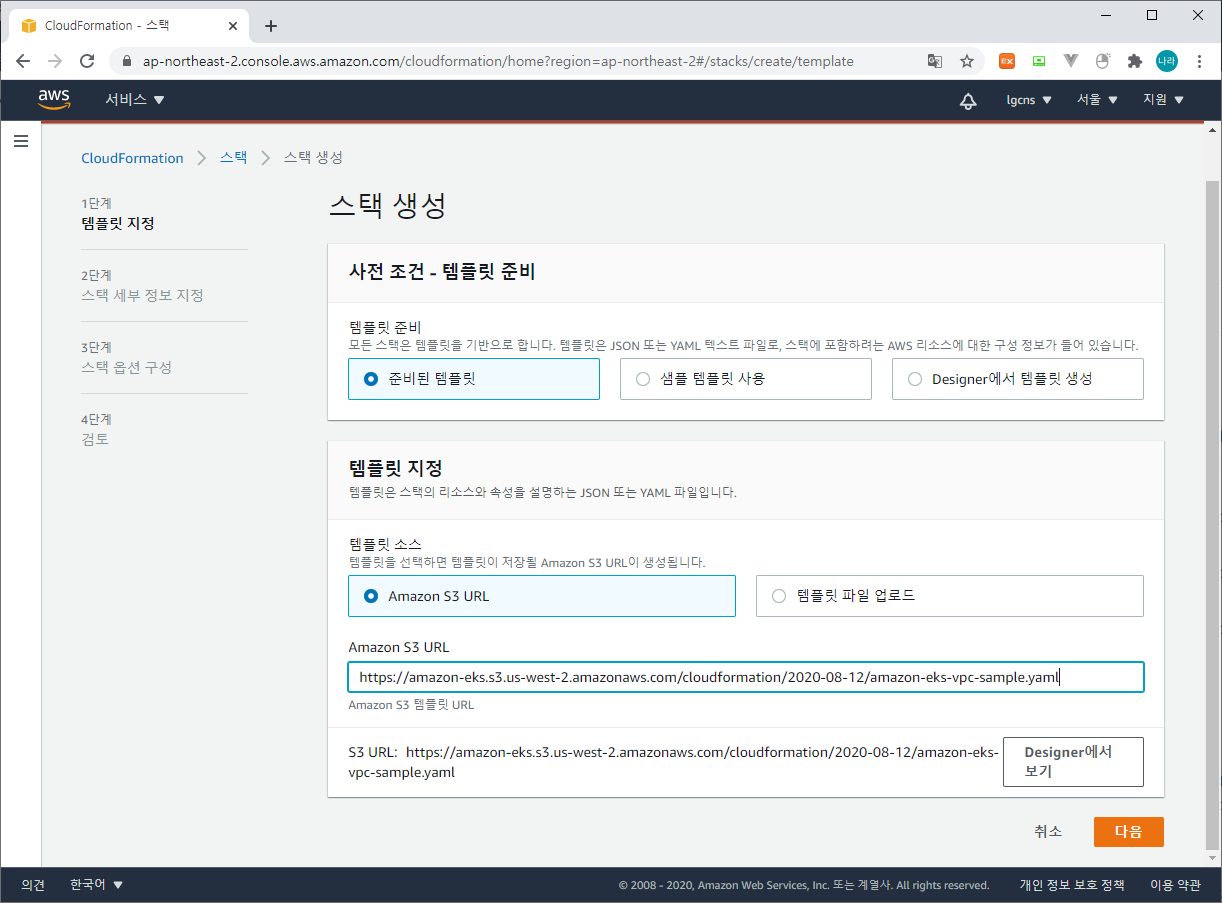Open the Chrome extensions puzzle icon
Image resolution: width=1222 pixels, height=903 pixels.
point(1134,61)
